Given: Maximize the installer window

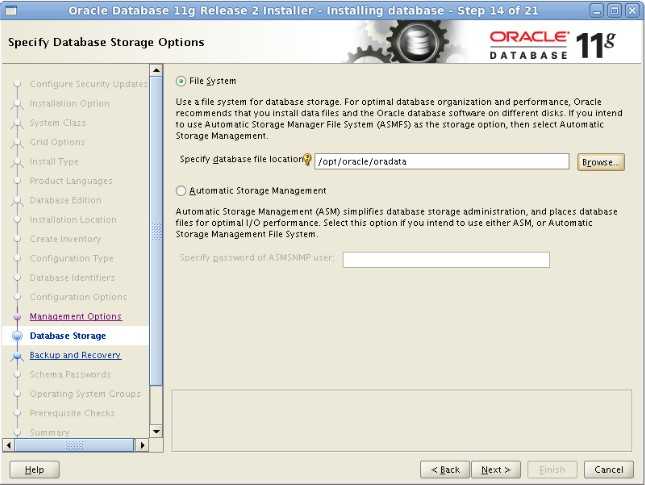Looking at the screenshot, I should 615,11.
